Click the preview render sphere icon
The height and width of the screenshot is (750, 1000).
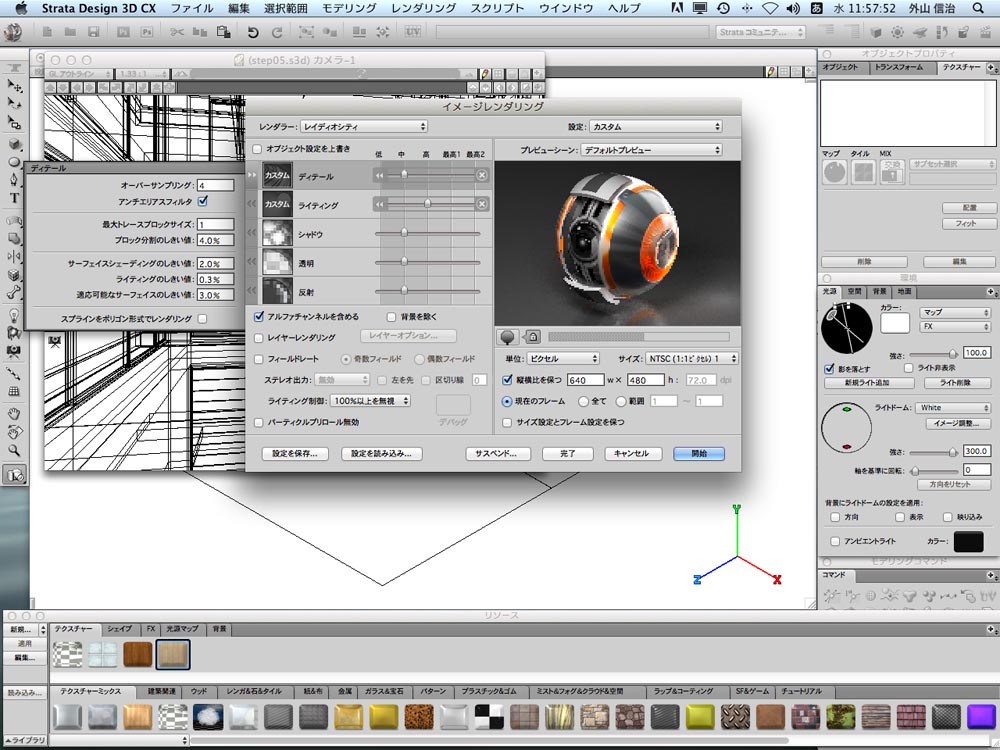click(x=508, y=336)
